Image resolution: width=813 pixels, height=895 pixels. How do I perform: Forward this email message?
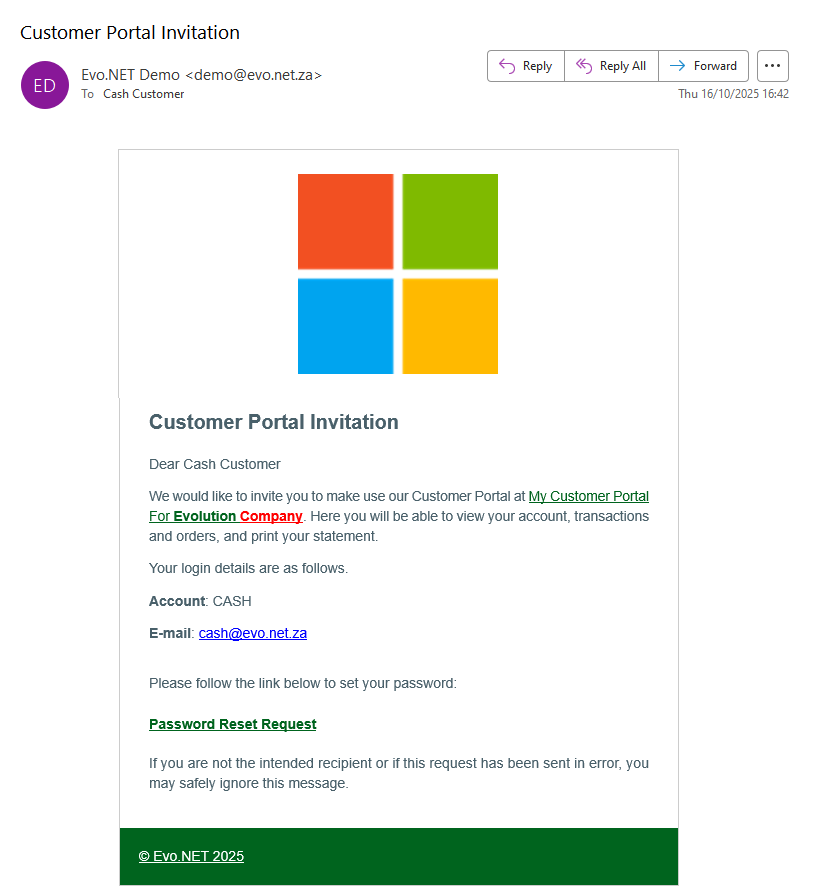pos(703,66)
